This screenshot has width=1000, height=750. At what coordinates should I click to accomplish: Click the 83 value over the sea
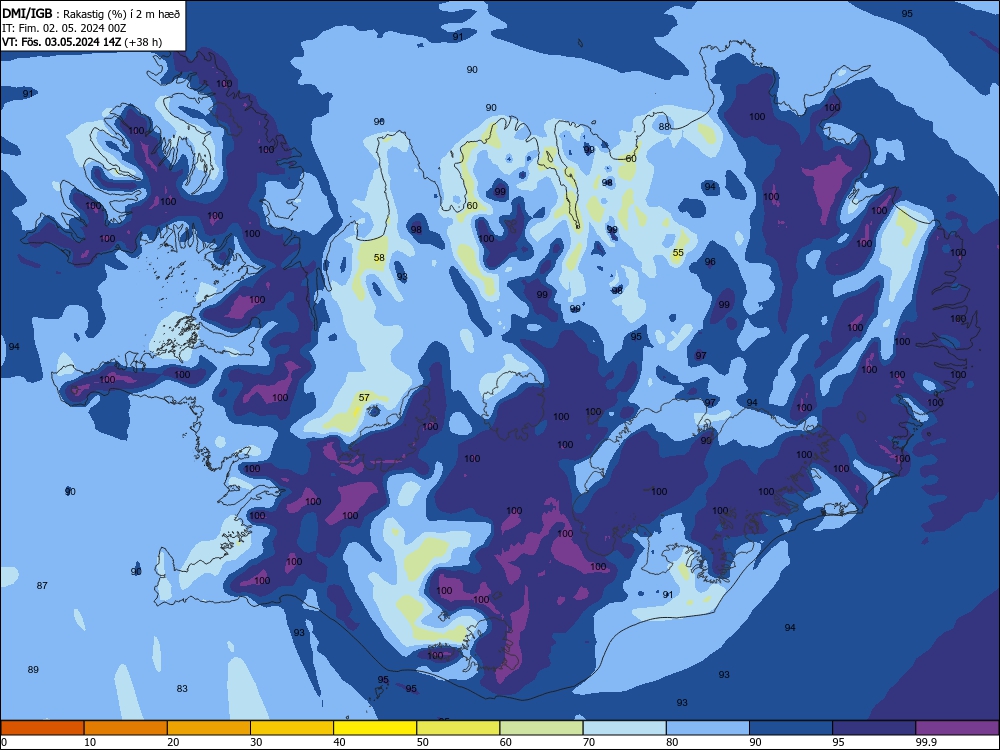[x=182, y=689]
